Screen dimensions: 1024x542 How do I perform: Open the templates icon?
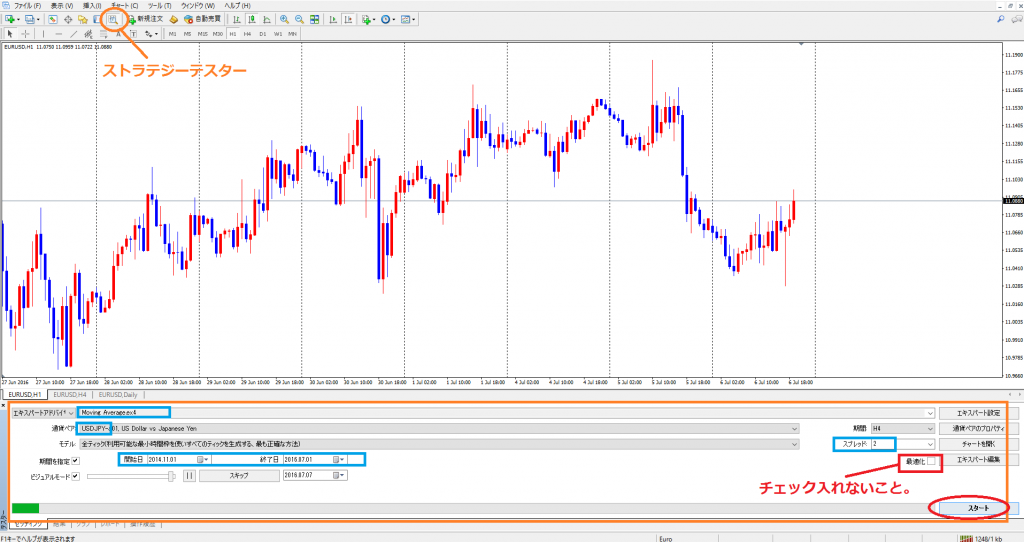tap(408, 20)
